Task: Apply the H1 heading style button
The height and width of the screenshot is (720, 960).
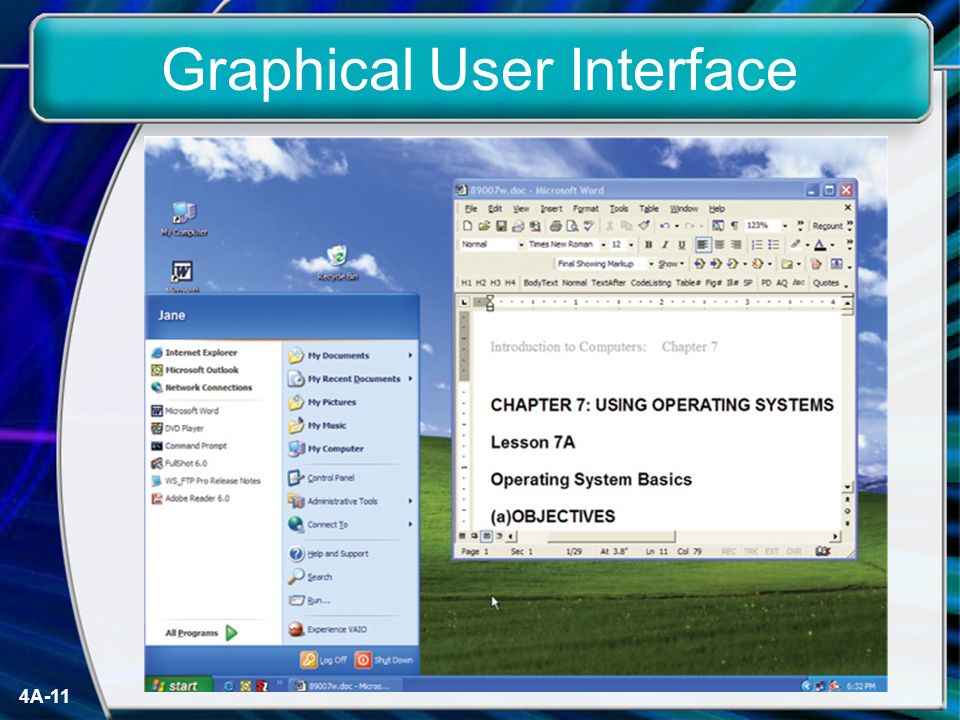Action: click(467, 283)
